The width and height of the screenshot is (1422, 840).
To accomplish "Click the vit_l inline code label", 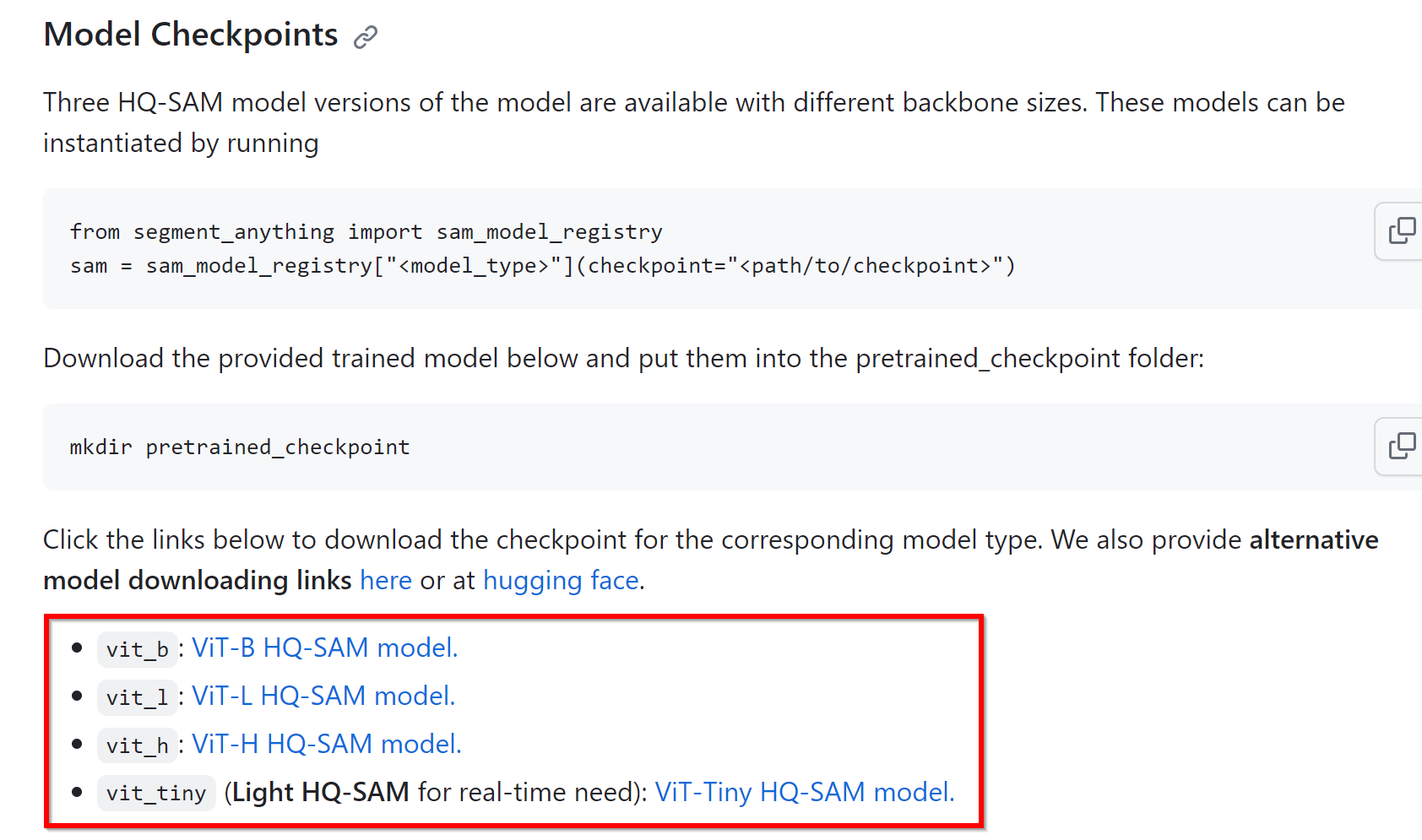I will (x=137, y=697).
